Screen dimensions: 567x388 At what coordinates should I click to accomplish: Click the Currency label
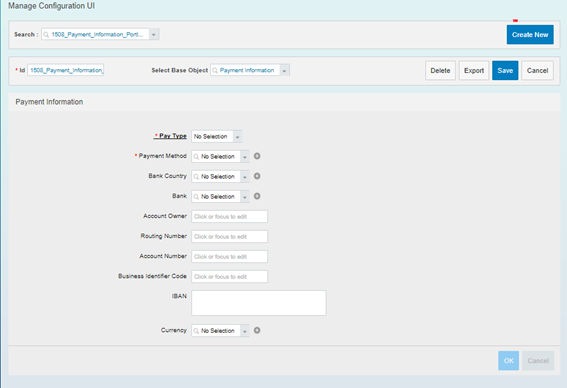(x=174, y=330)
